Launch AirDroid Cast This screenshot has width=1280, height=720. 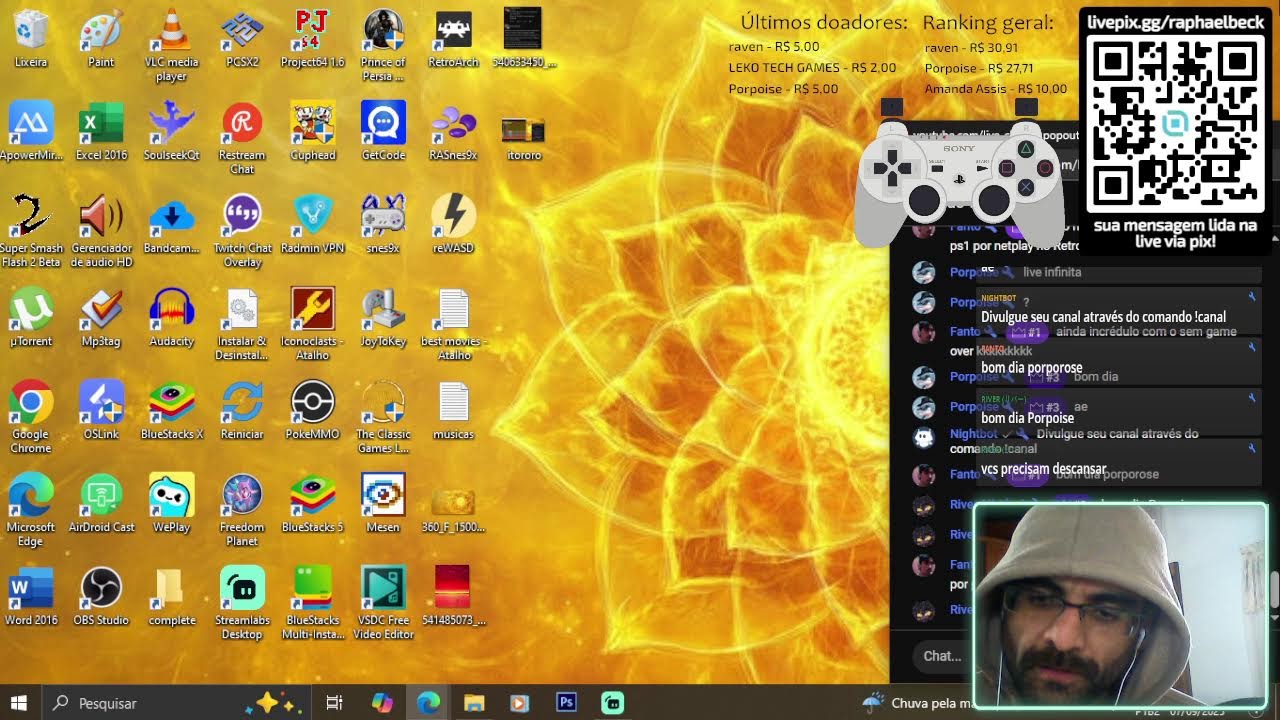pos(101,504)
